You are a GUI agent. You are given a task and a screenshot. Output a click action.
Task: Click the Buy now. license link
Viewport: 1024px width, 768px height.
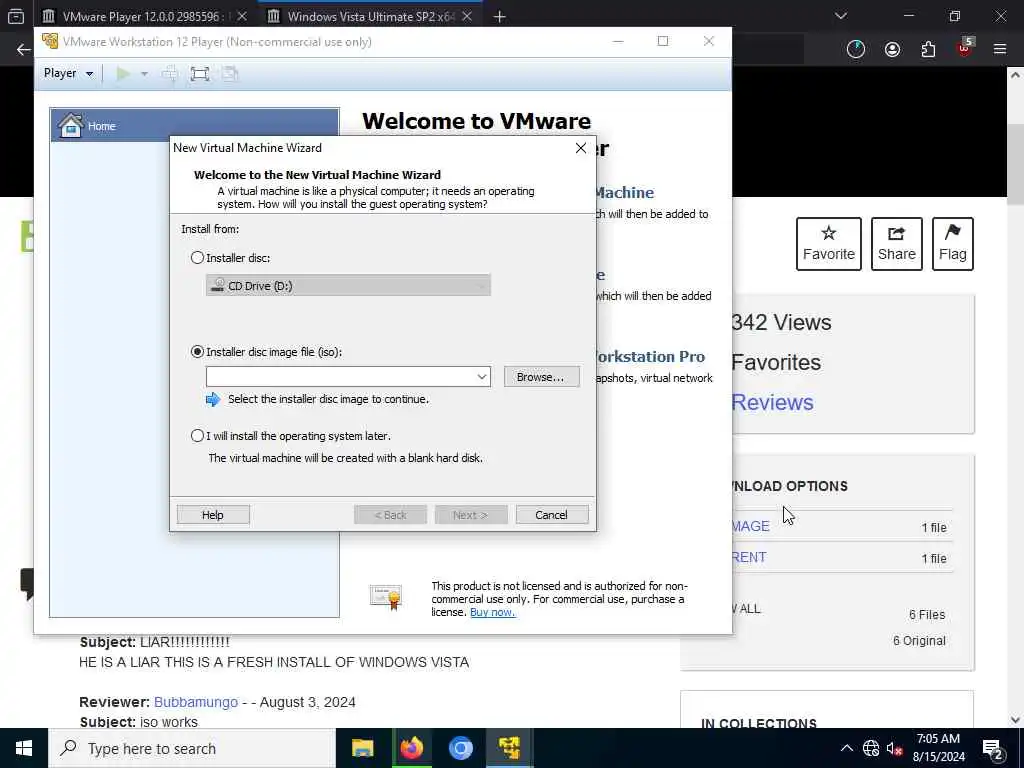click(x=492, y=612)
